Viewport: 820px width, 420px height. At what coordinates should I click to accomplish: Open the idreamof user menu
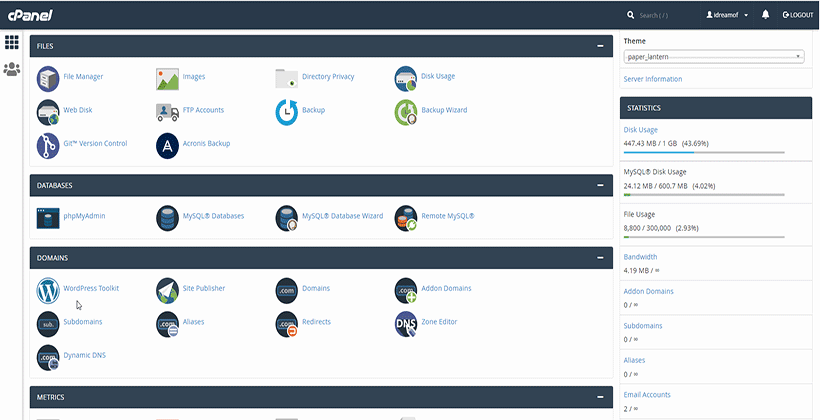click(727, 15)
